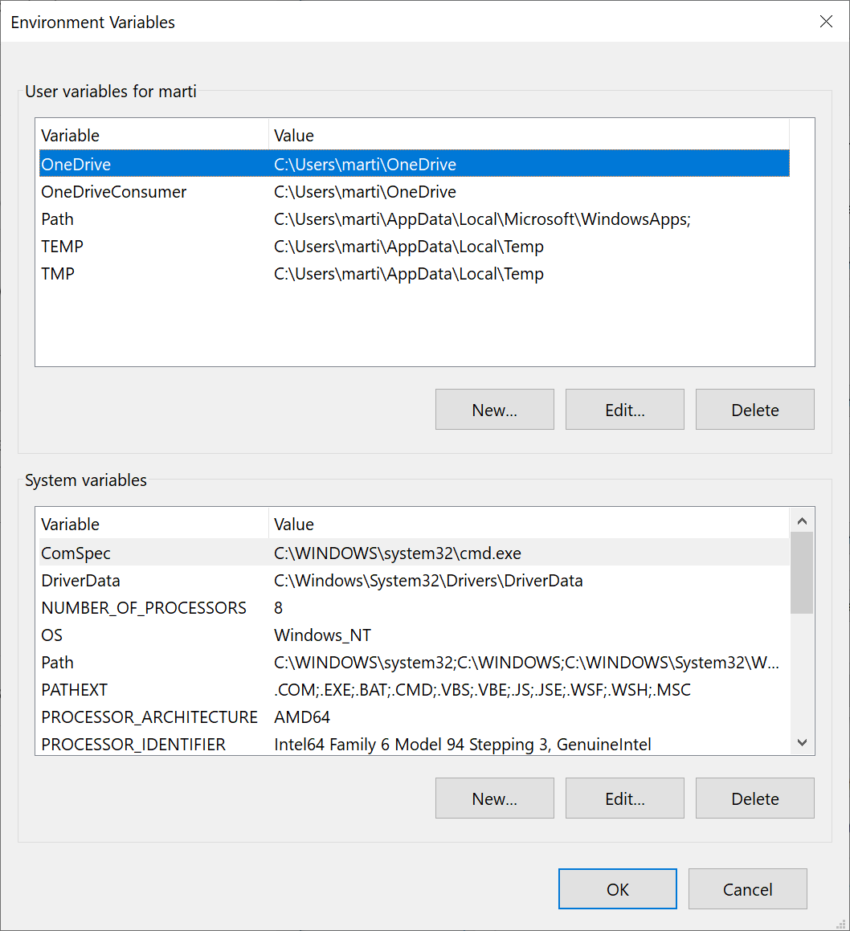Select the DriverData system variable
Image resolution: width=850 pixels, height=931 pixels.
[x=79, y=580]
